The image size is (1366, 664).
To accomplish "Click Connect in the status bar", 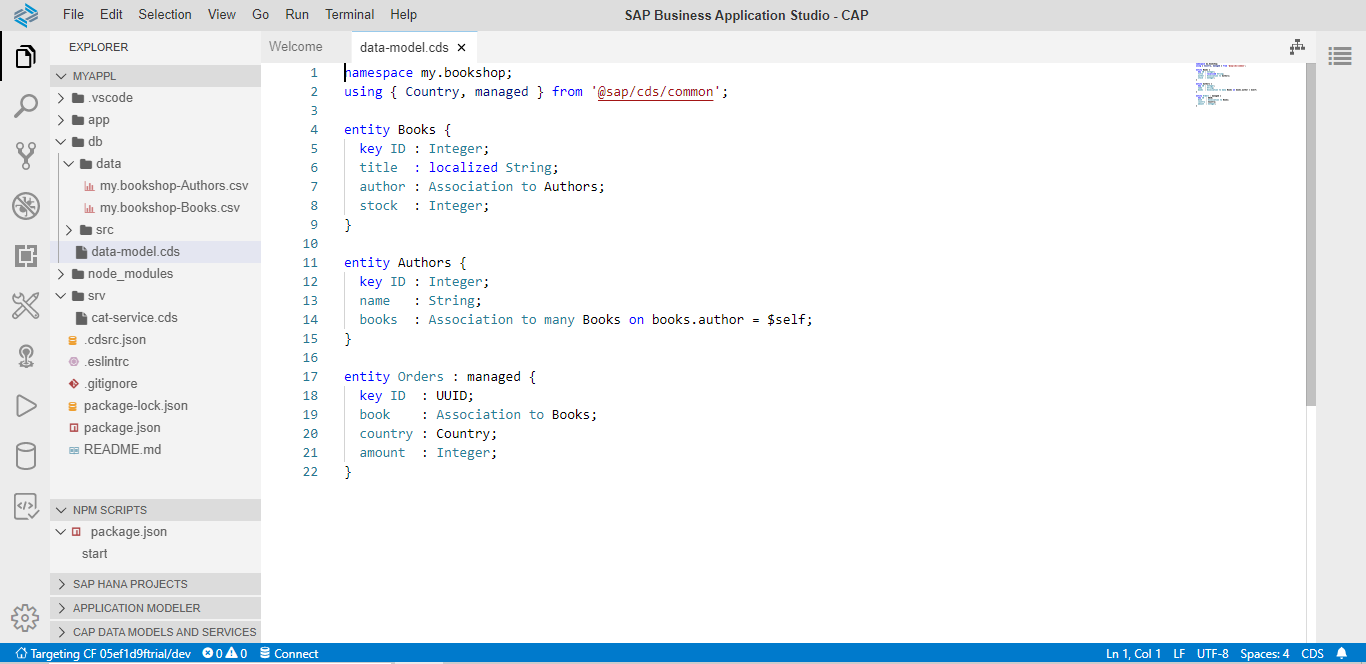I will [289, 654].
